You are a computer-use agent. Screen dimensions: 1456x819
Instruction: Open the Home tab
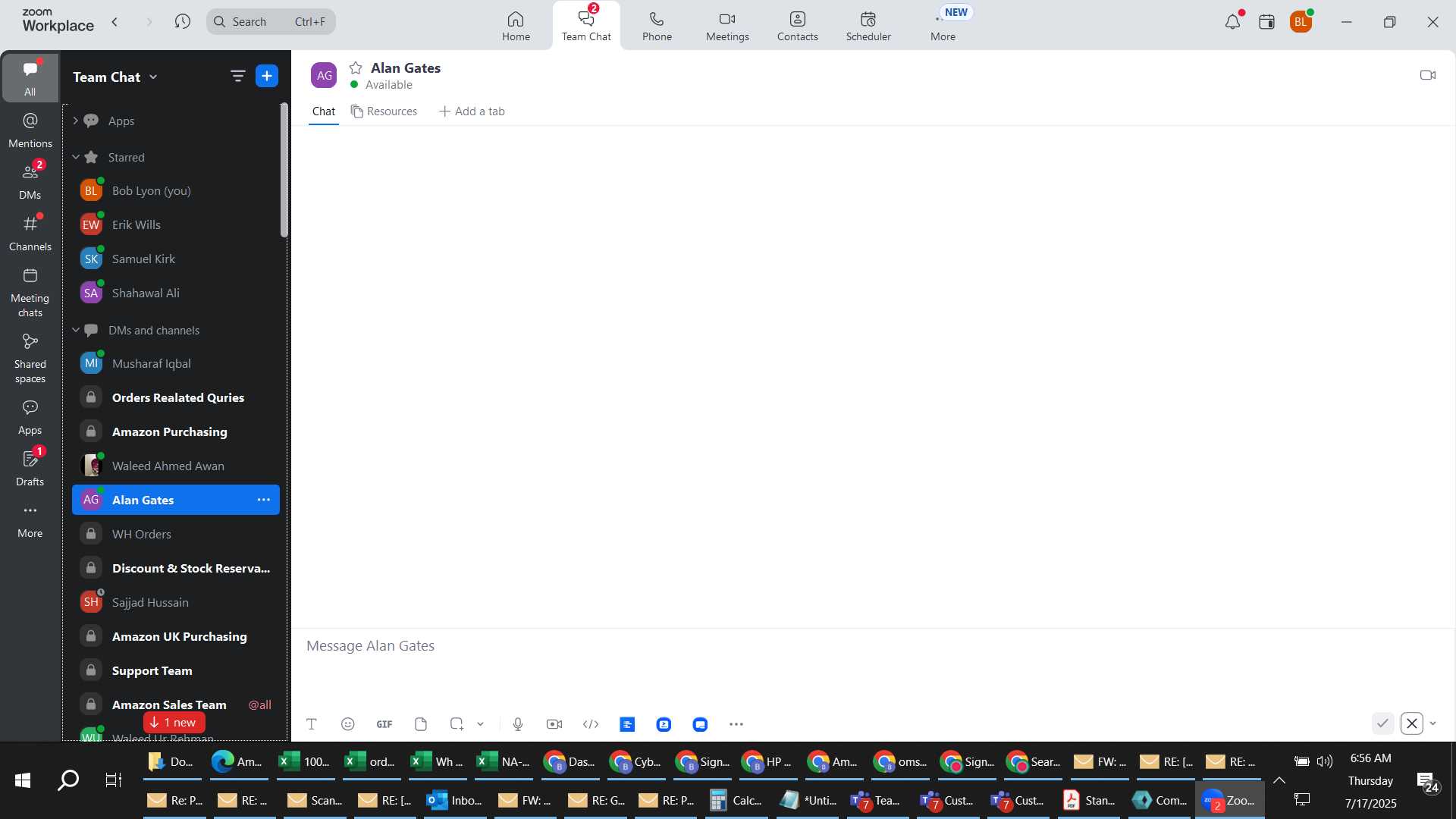tap(516, 26)
